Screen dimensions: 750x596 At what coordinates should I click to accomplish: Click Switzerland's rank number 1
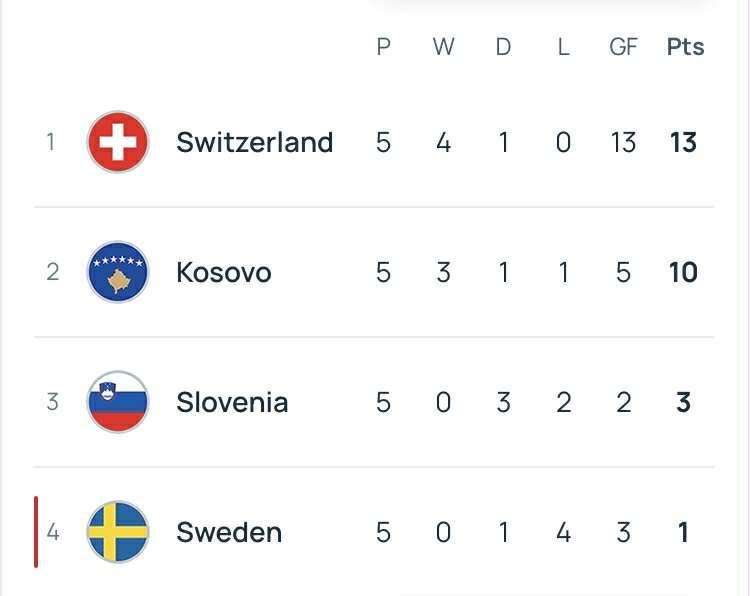pyautogui.click(x=50, y=142)
